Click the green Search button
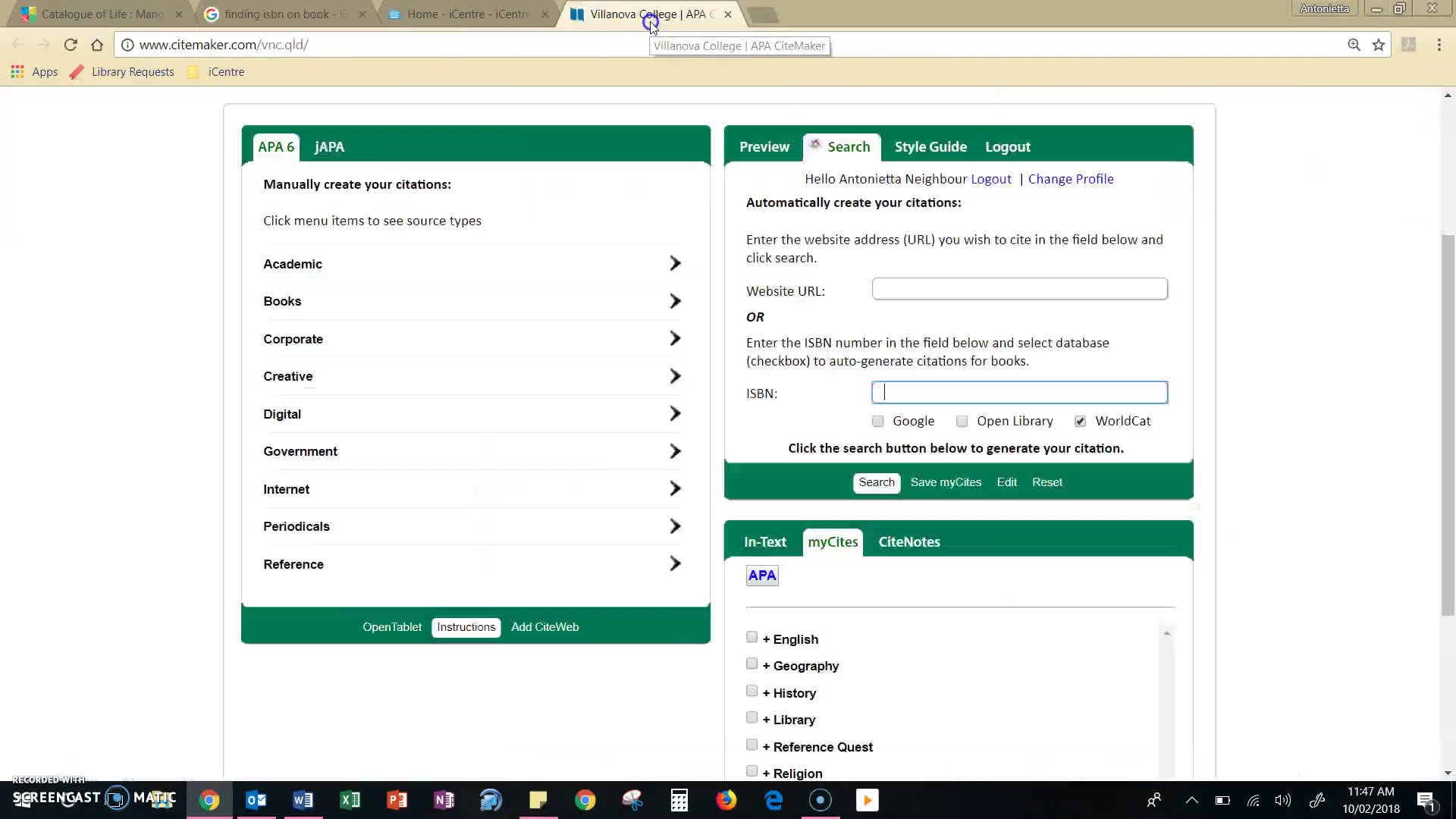 876,482
